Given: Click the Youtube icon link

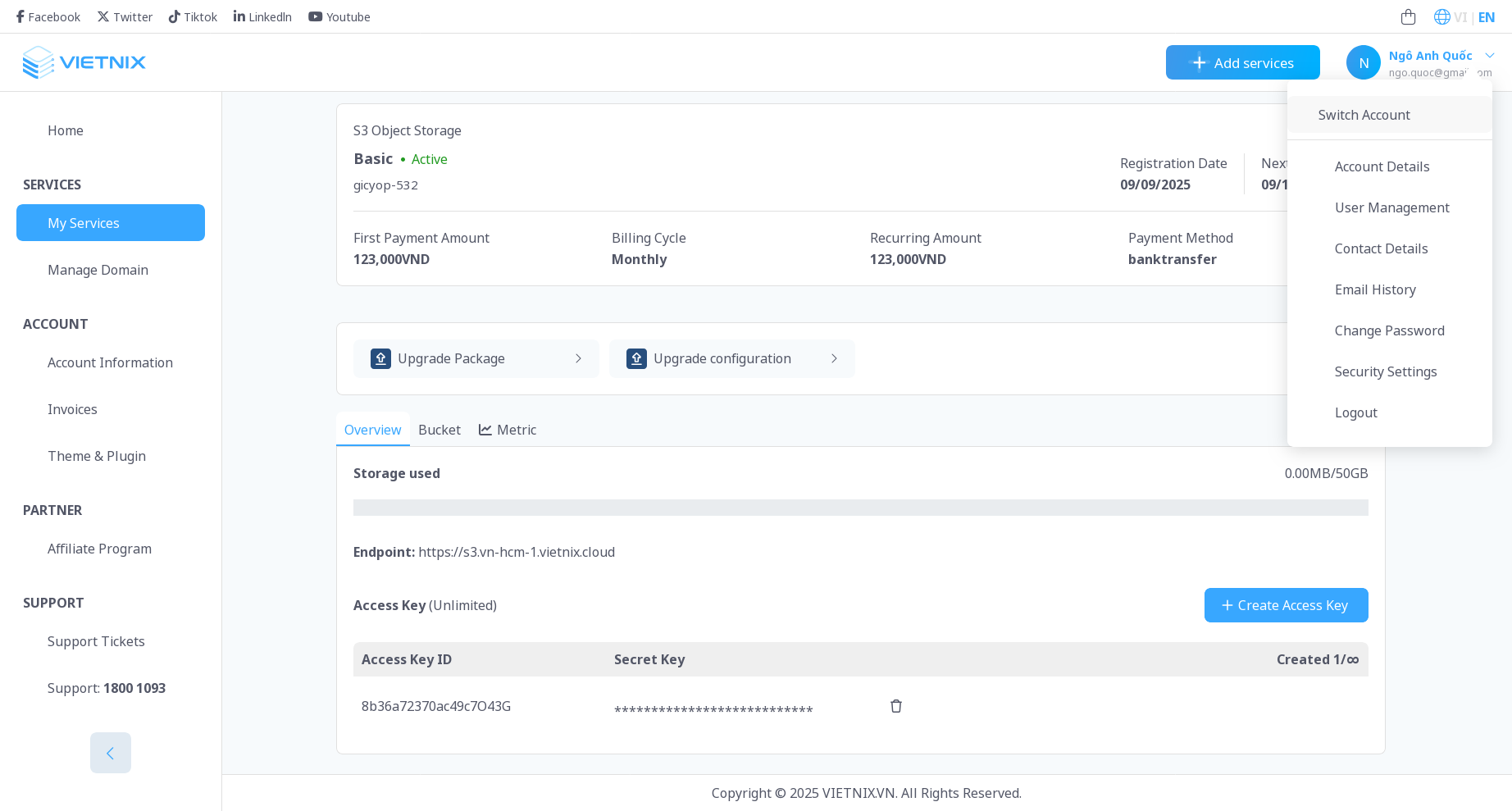Looking at the screenshot, I should pyautogui.click(x=315, y=16).
